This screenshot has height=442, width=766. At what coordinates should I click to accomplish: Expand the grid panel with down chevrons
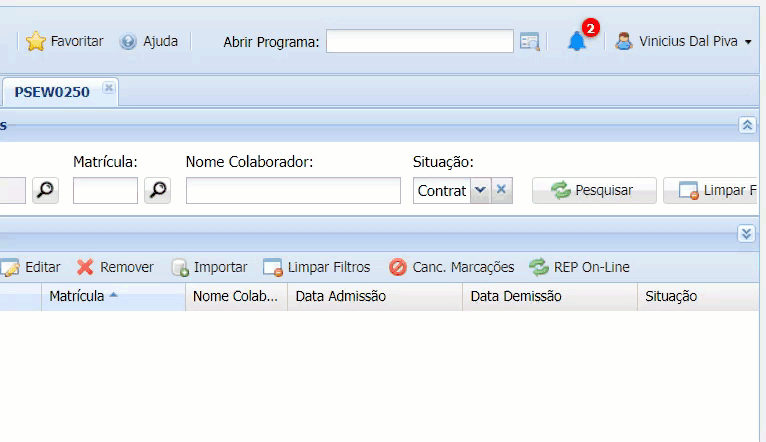coord(747,233)
